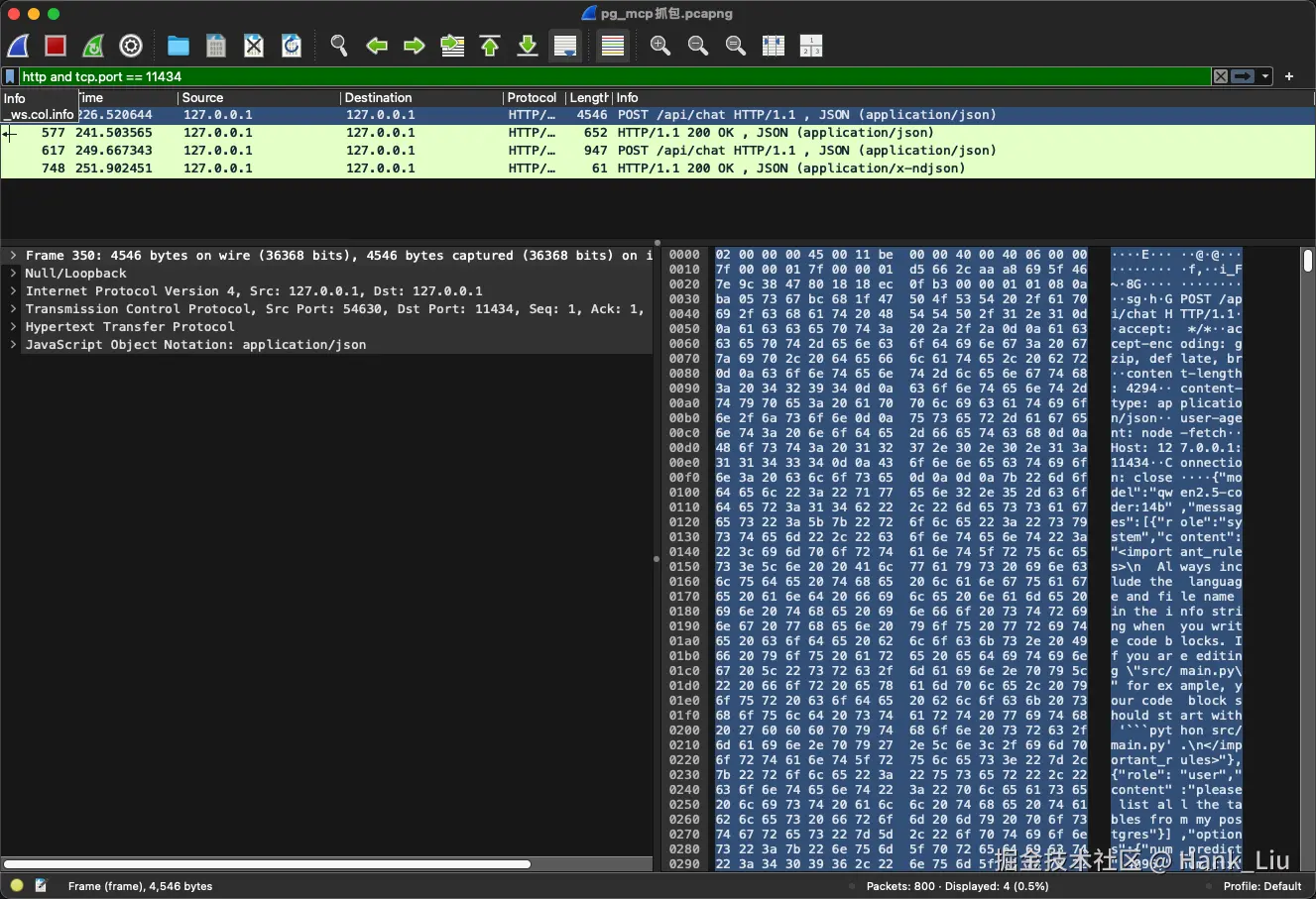Click hex offset 0200 in bytes pane
This screenshot has width=1316, height=899.
click(684, 730)
